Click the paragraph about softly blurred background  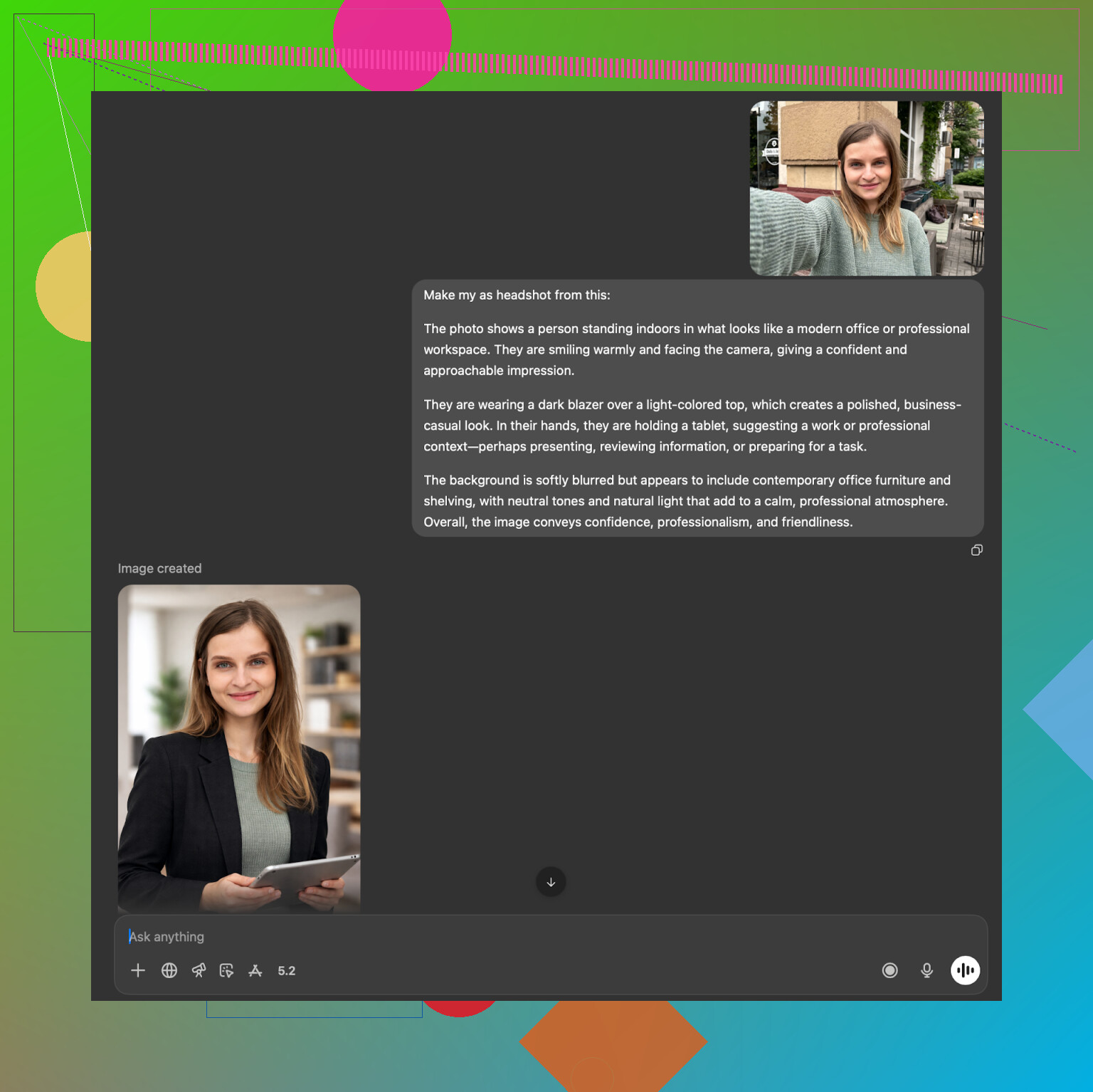click(x=687, y=500)
